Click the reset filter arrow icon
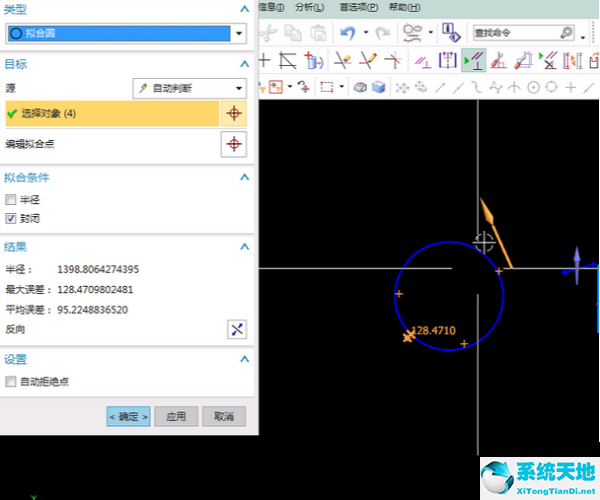 tap(304, 87)
